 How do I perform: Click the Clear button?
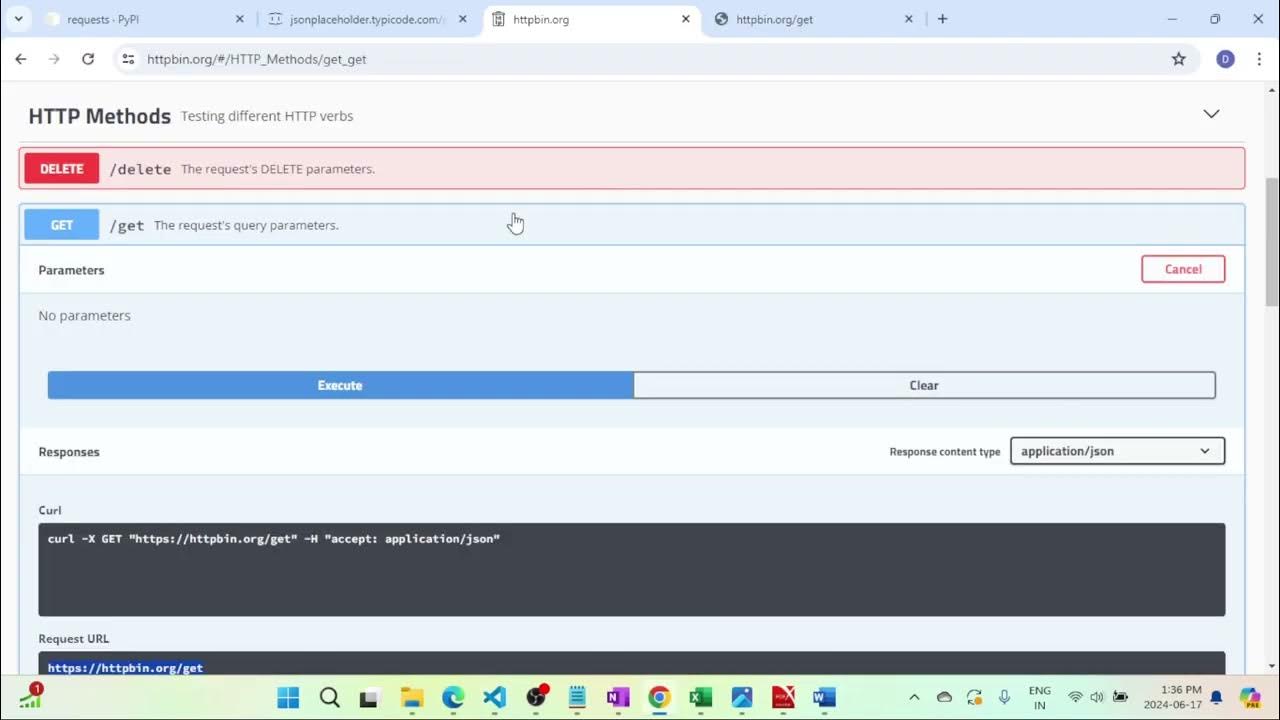pyautogui.click(x=924, y=385)
